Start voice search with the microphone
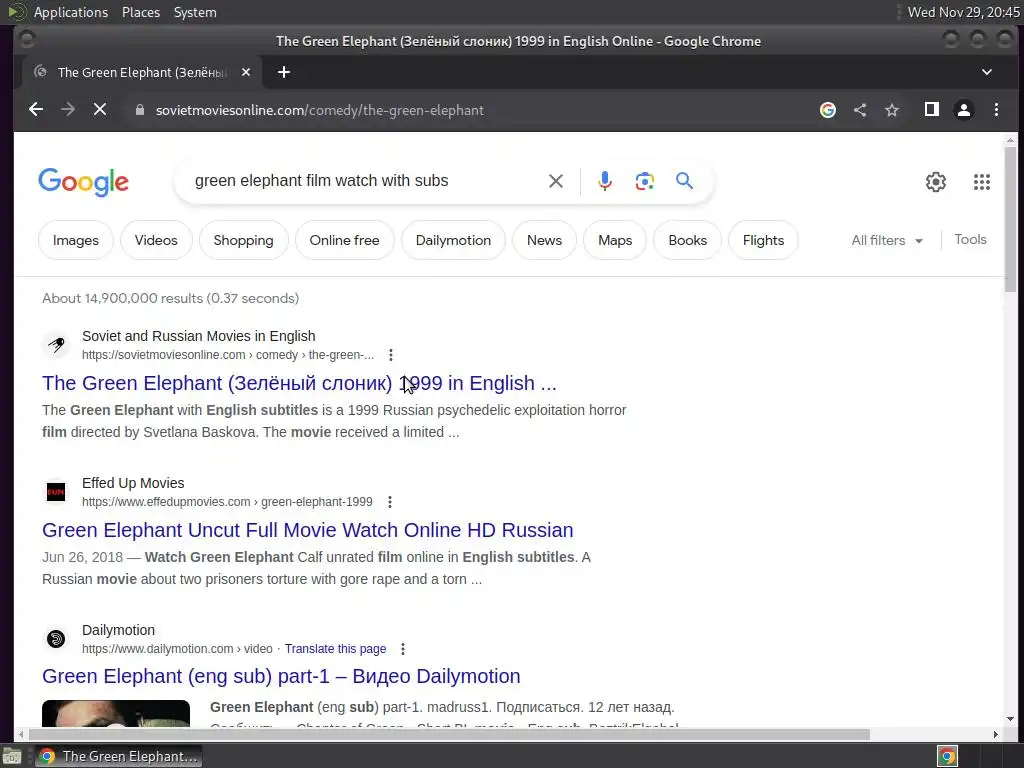The image size is (1024, 768). 605,181
